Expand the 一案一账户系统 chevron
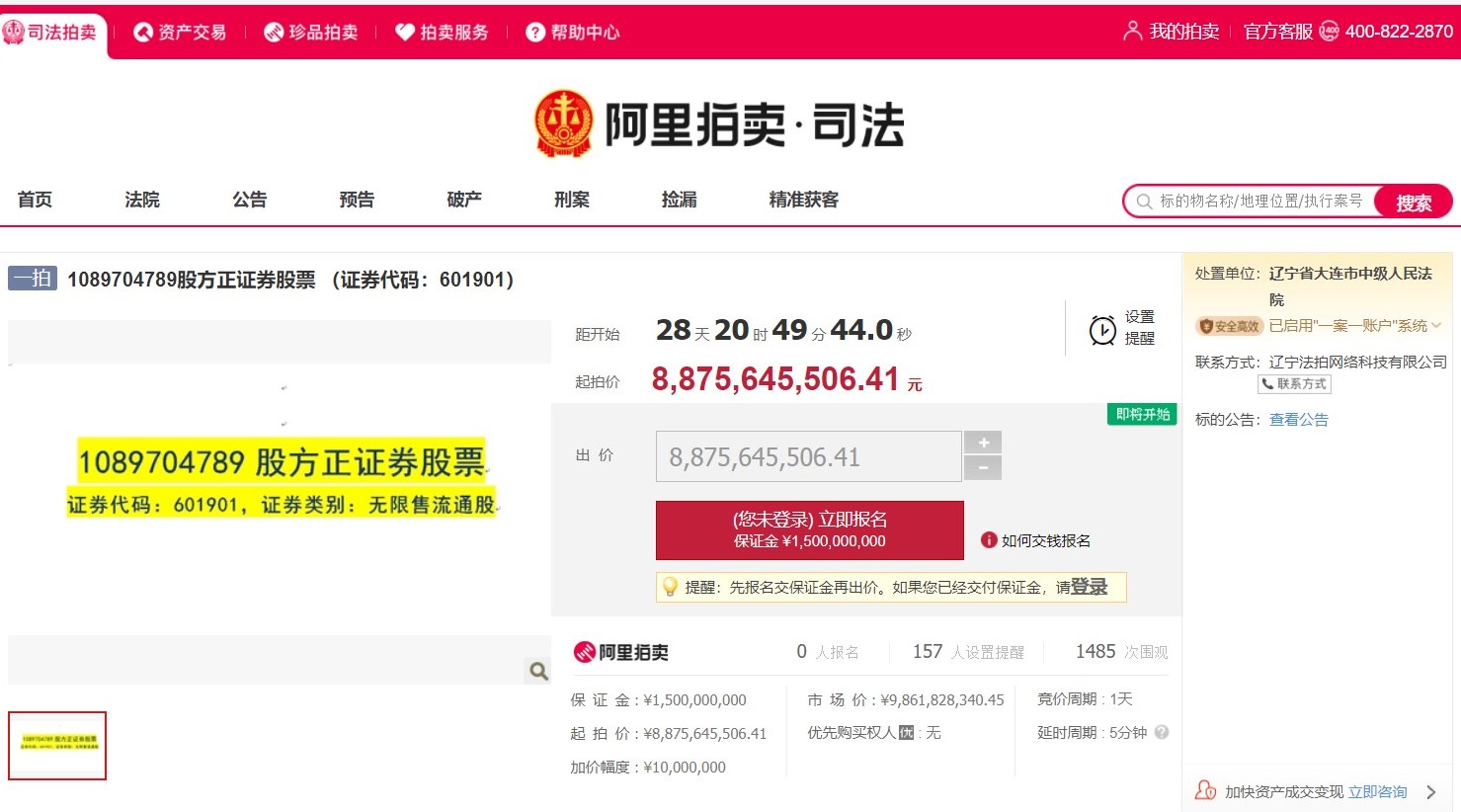1461x812 pixels. (x=1438, y=325)
